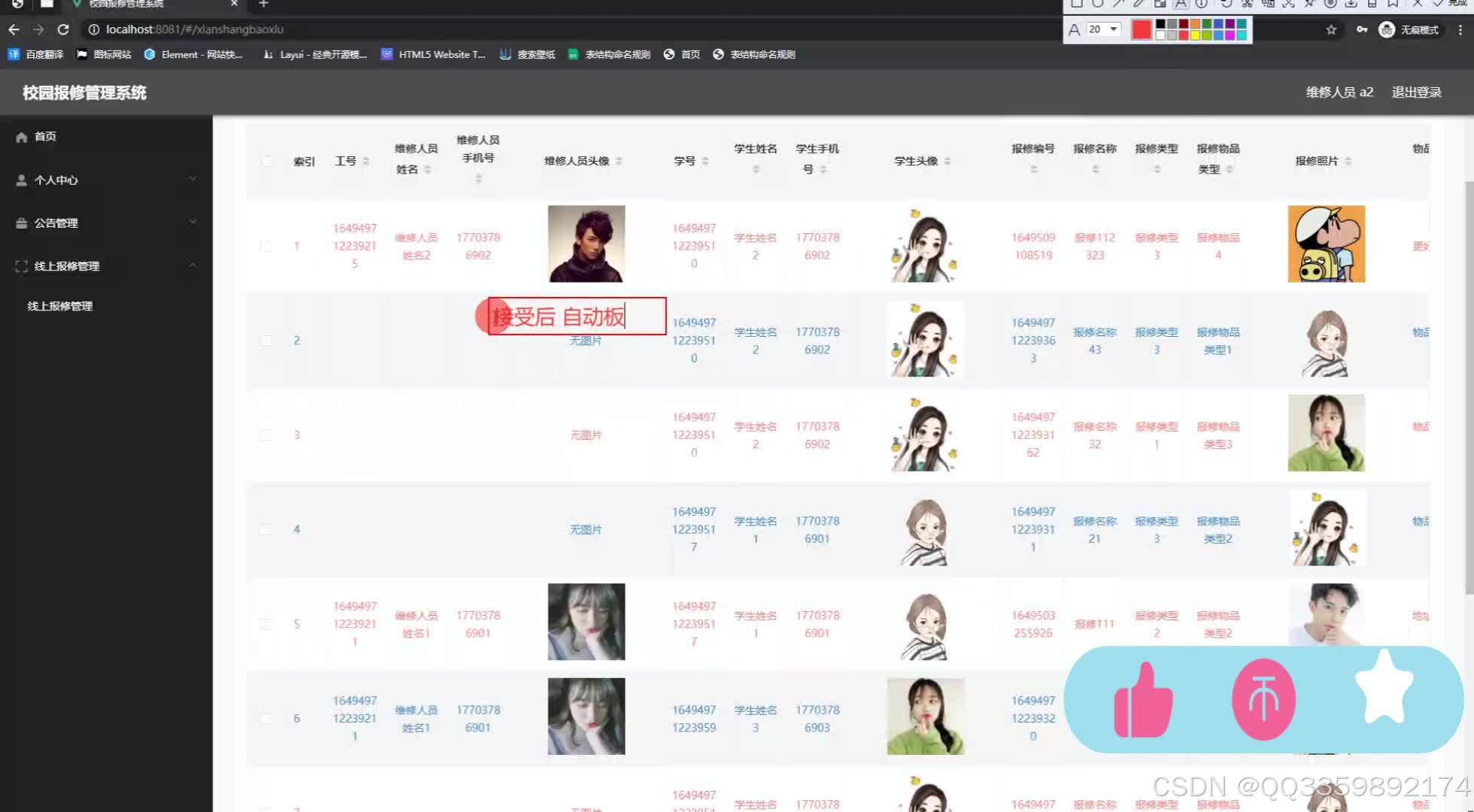Click the incognito profile icon labeled 无痕模式
This screenshot has width=1474, height=812.
click(1385, 30)
